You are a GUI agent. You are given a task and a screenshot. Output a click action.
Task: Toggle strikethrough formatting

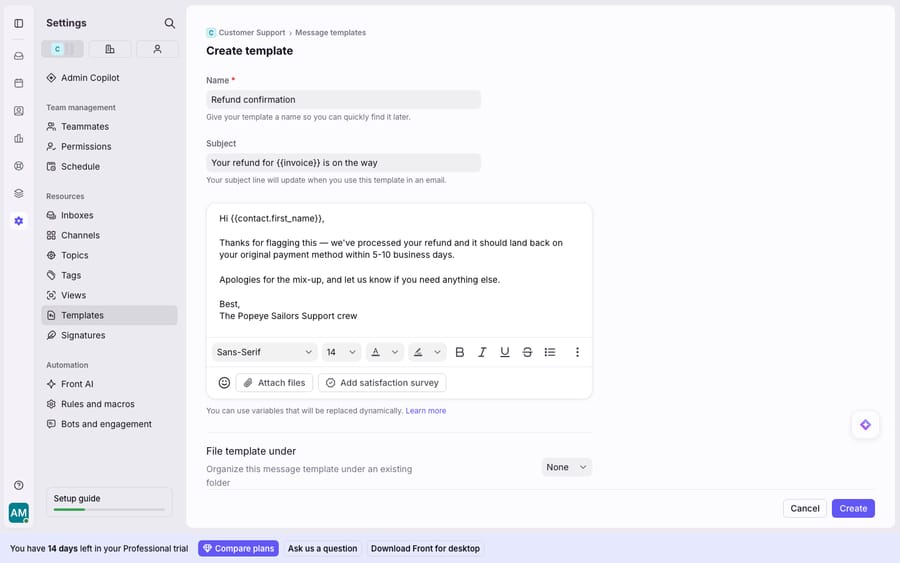pos(527,352)
